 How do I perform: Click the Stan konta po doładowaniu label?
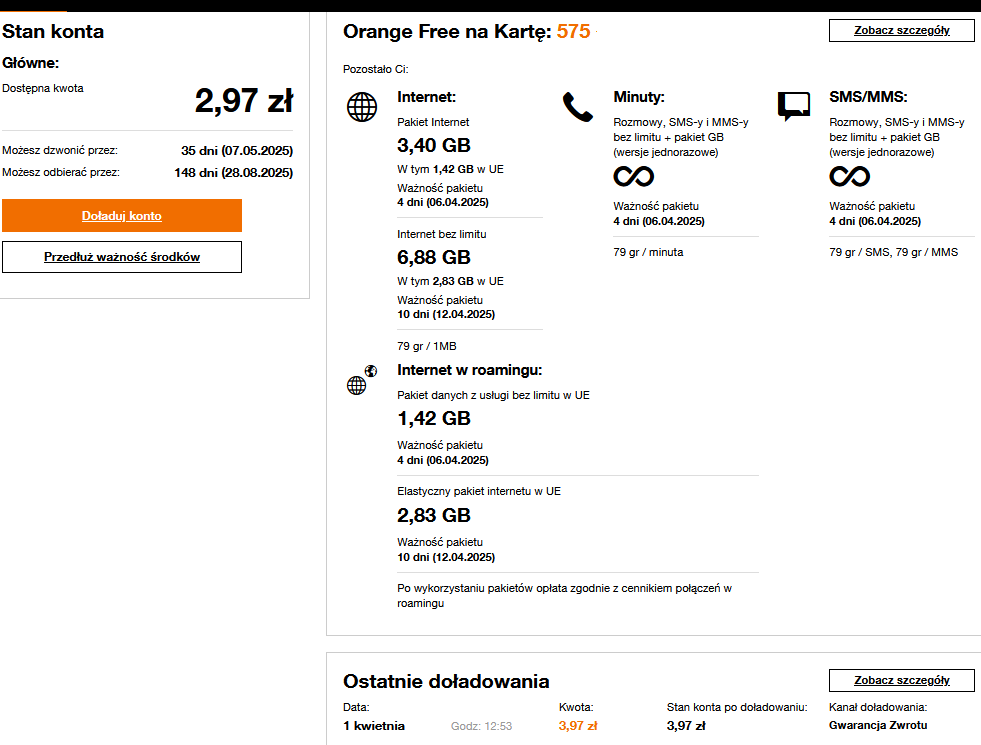tap(737, 707)
